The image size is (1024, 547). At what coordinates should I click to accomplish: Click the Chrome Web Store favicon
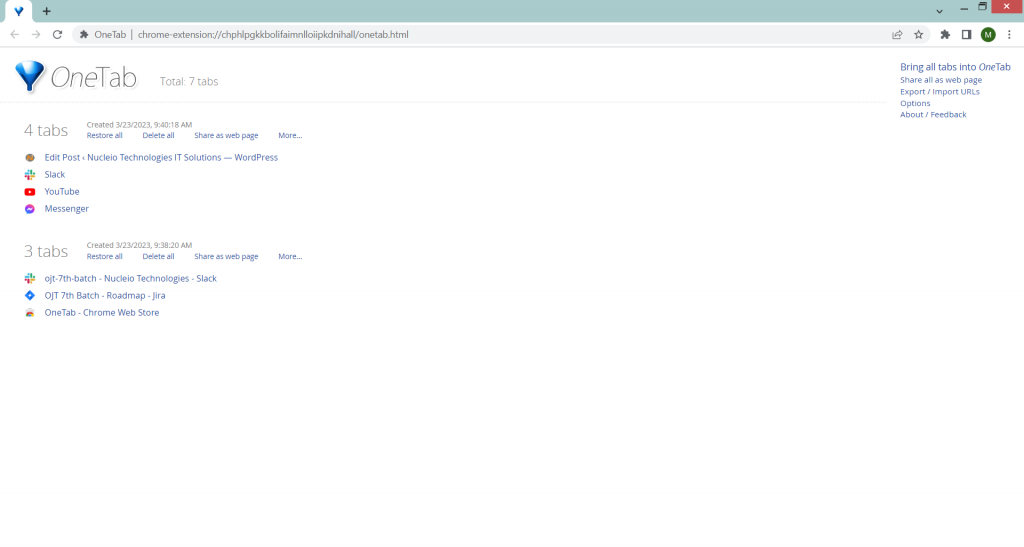point(30,313)
